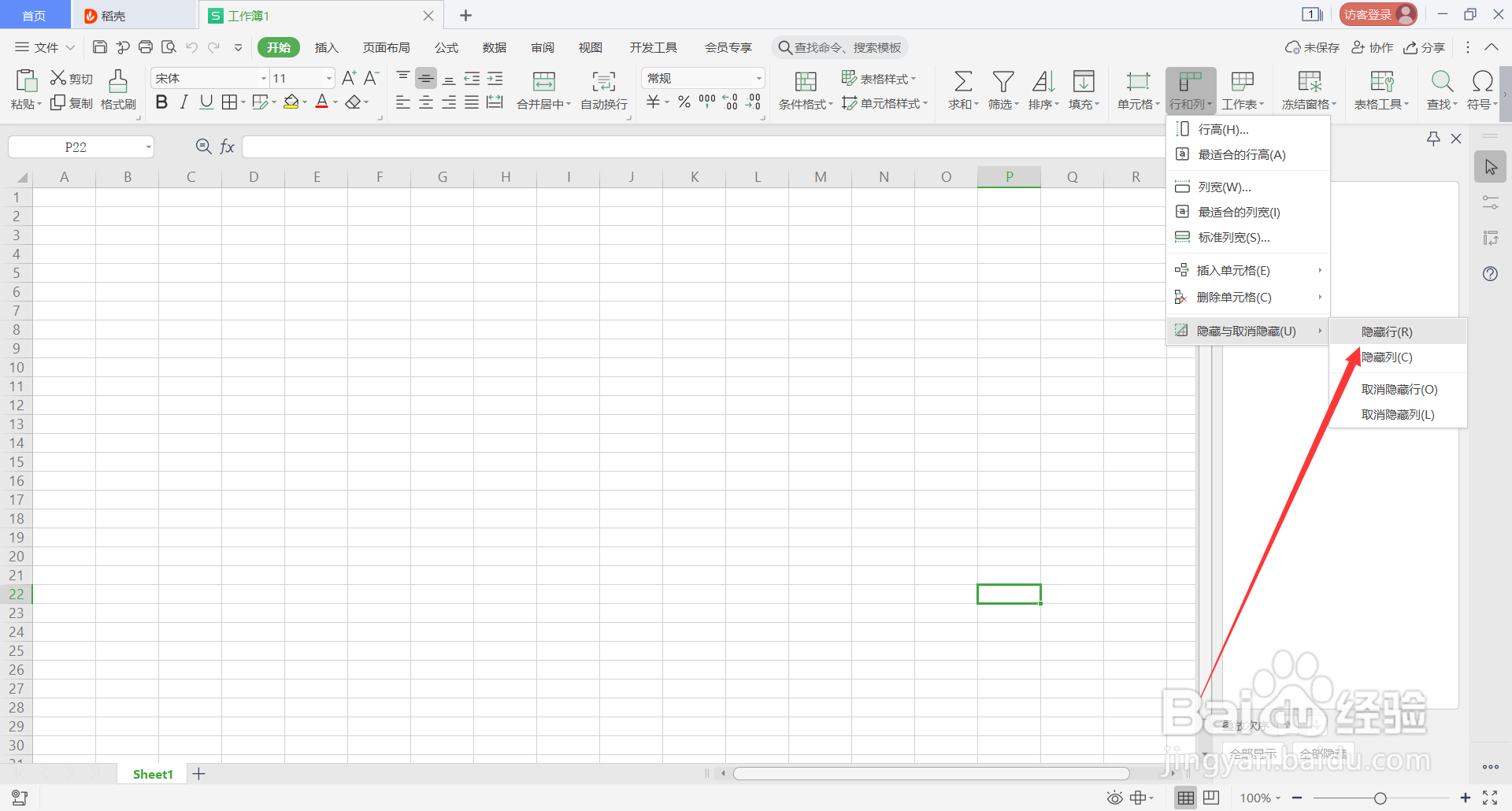Choose 取消隐藏行(O)
1512x811 pixels.
[1398, 389]
